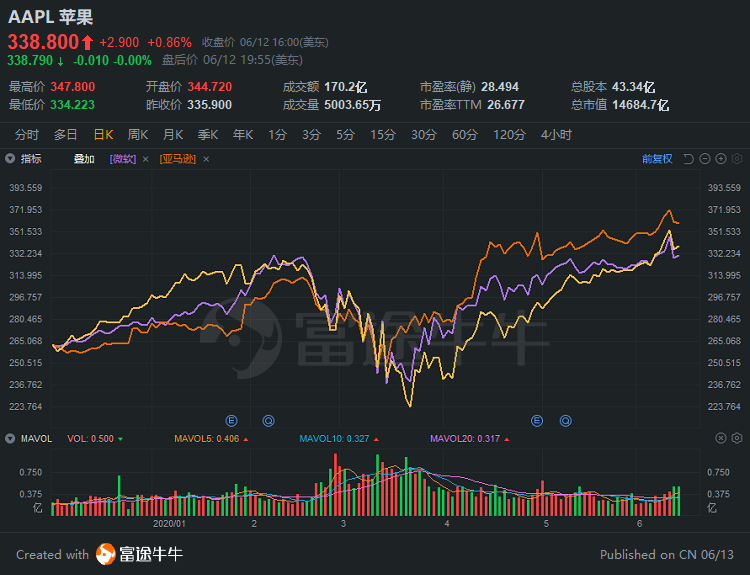Switch to 4小时 chart interval
This screenshot has width=750, height=575.
[x=556, y=135]
